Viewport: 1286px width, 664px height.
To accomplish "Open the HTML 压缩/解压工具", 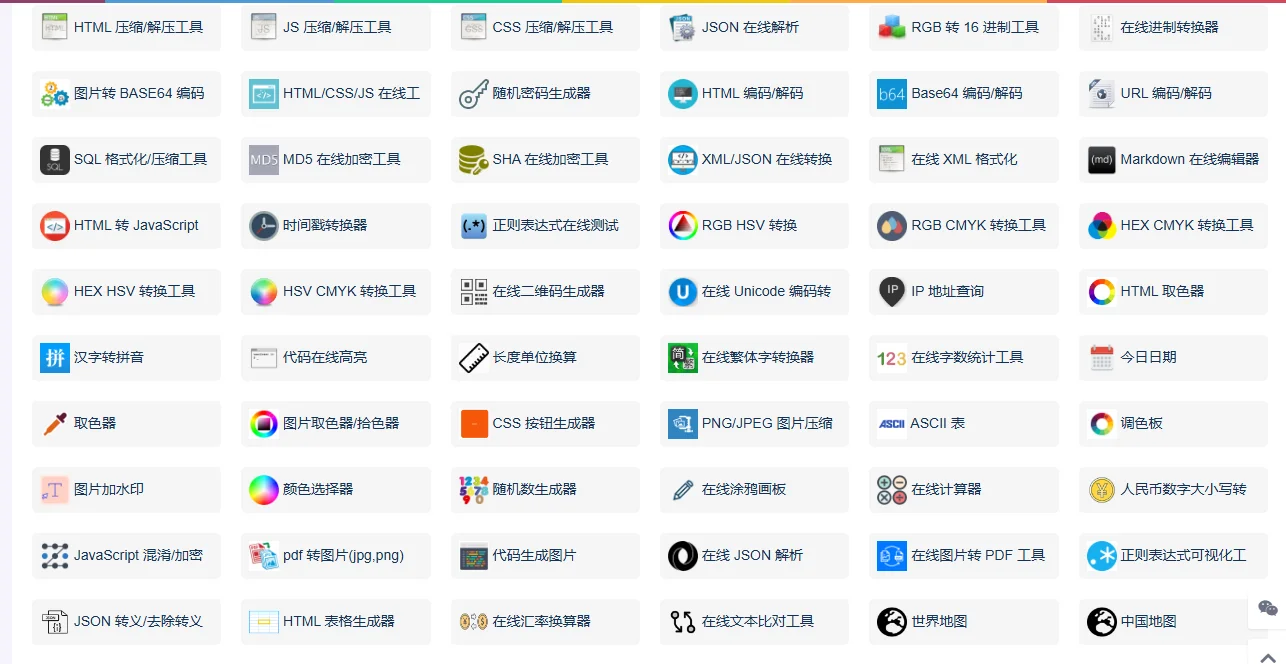I will coord(125,27).
